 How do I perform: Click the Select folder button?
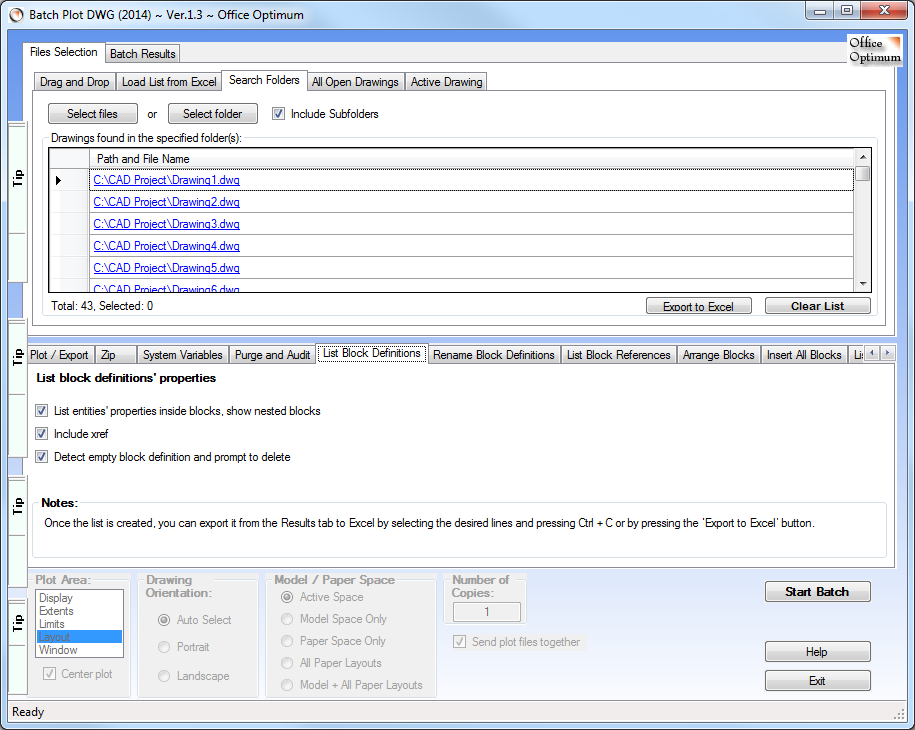[x=212, y=114]
